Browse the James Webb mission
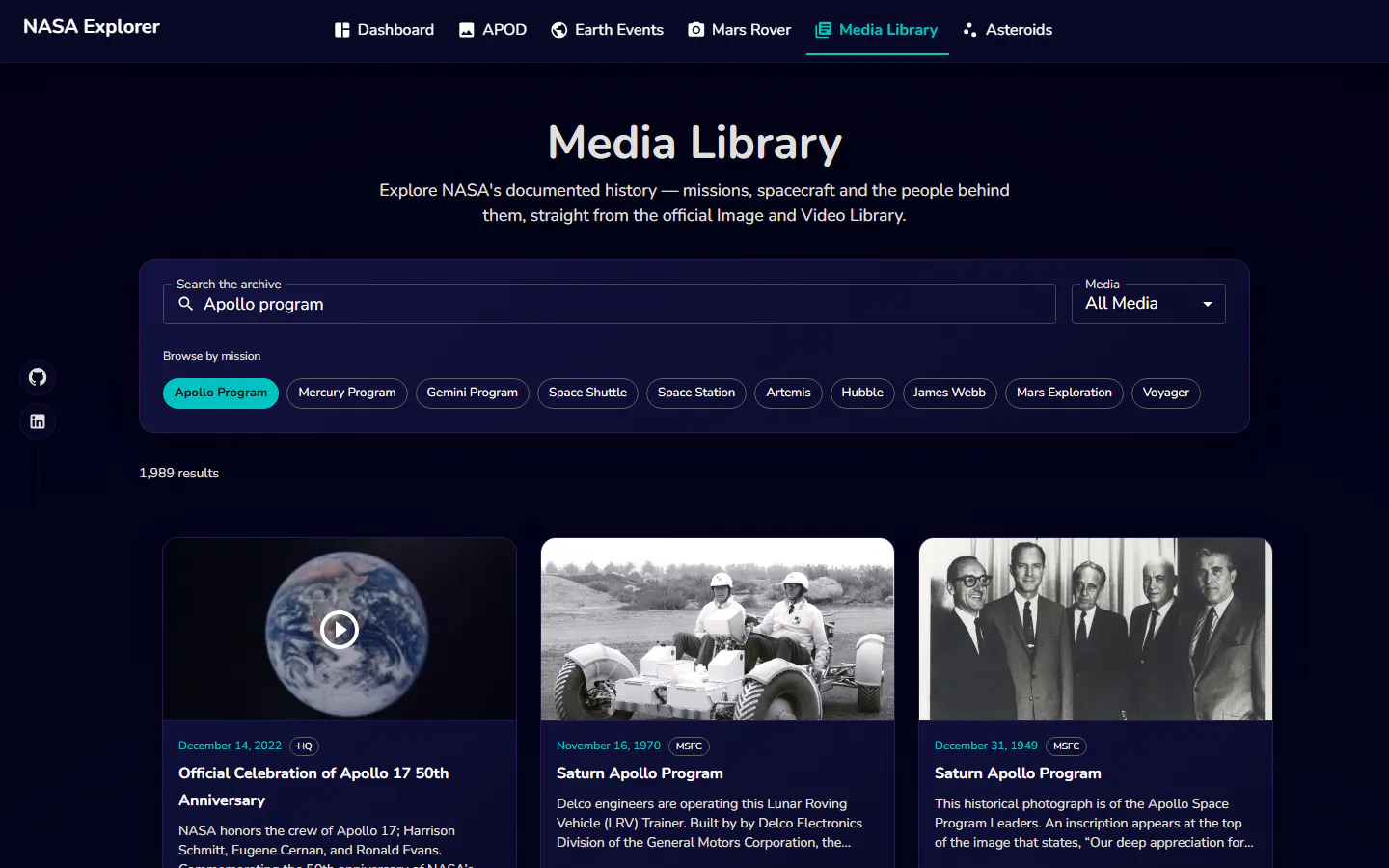This screenshot has height=868, width=1389. (949, 393)
